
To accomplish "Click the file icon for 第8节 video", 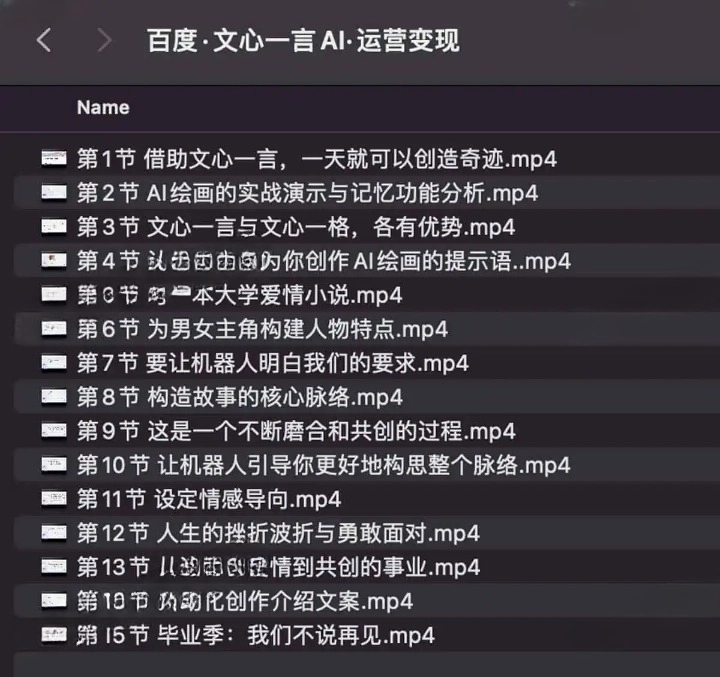I will pos(54,397).
